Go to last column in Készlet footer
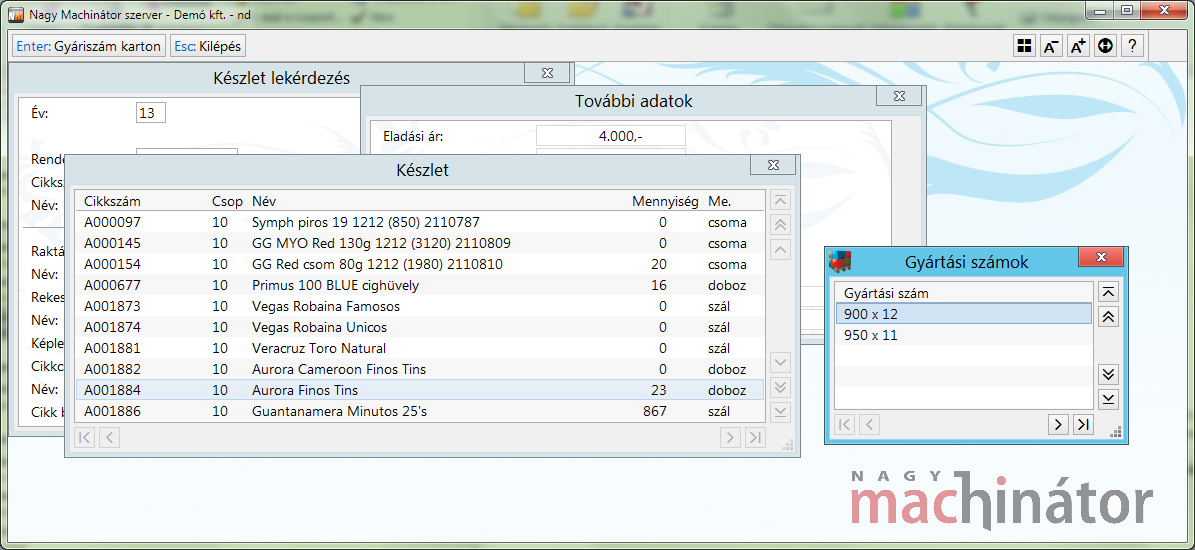 coord(755,437)
